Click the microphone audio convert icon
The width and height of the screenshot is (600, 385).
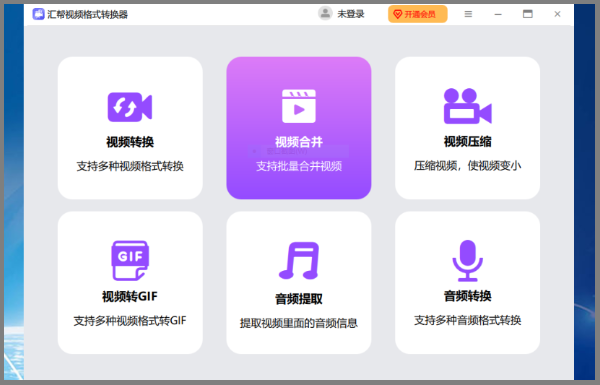coord(468,261)
